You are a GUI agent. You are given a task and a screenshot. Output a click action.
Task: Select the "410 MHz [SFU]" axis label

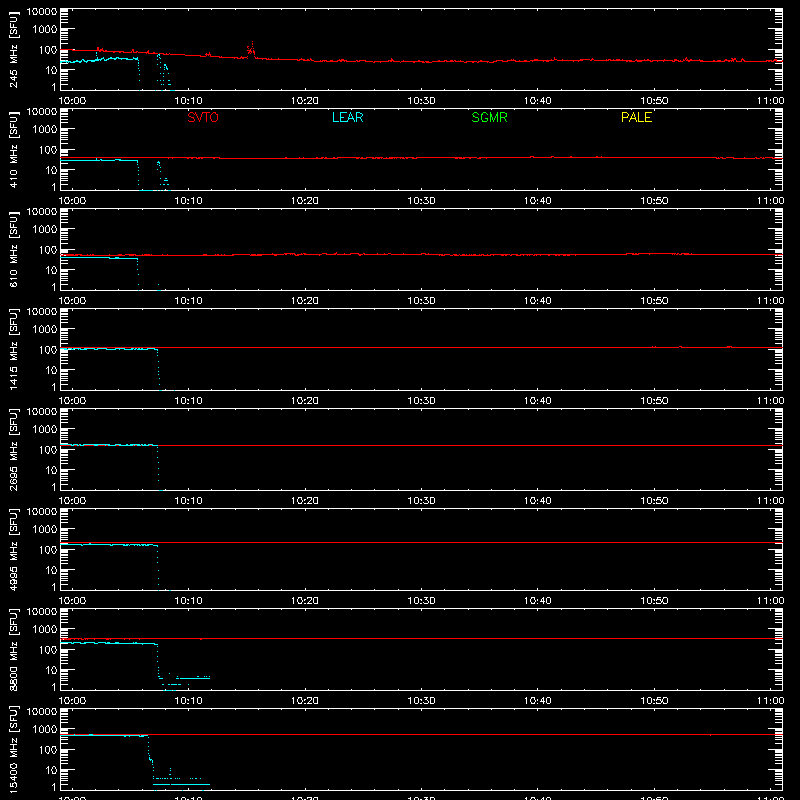click(13, 150)
